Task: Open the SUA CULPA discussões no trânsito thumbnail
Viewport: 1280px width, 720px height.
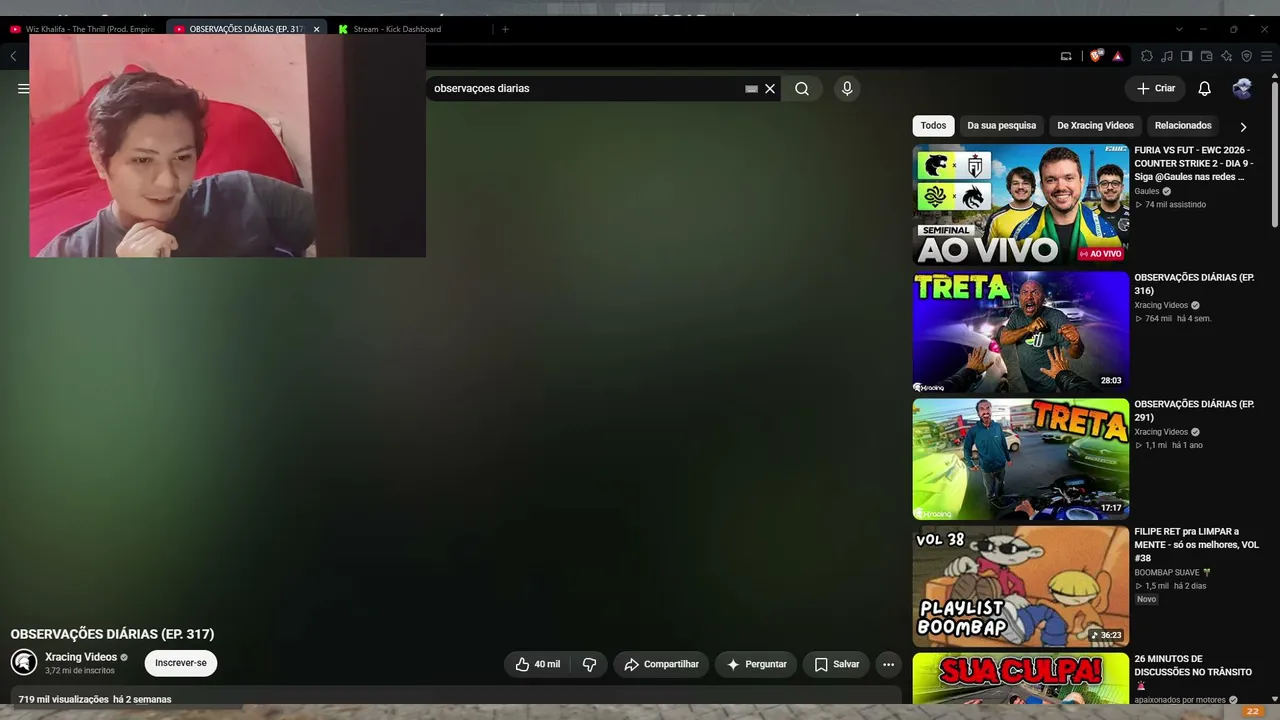Action: click(x=1020, y=679)
